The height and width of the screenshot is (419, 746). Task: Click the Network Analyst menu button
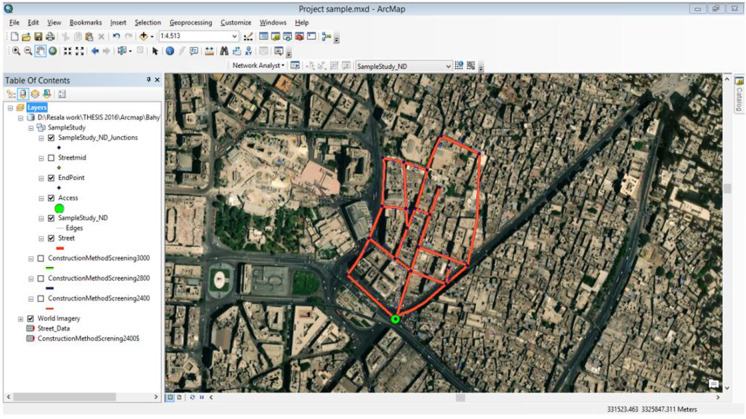click(258, 66)
